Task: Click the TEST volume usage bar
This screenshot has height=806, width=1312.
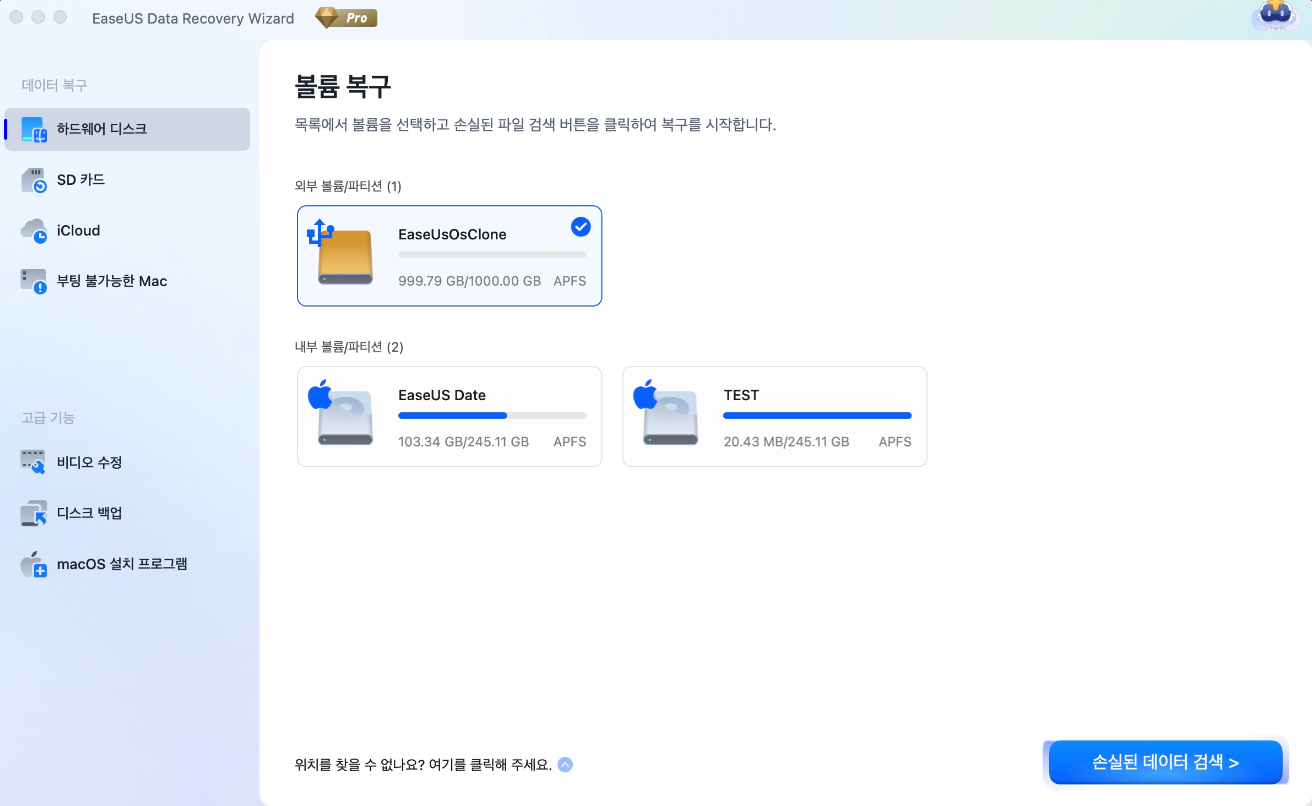Action: (817, 415)
